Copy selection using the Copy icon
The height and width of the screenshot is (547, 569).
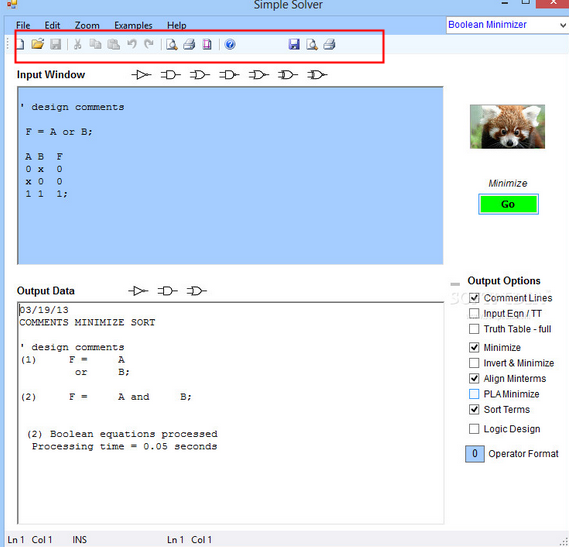tap(95, 44)
